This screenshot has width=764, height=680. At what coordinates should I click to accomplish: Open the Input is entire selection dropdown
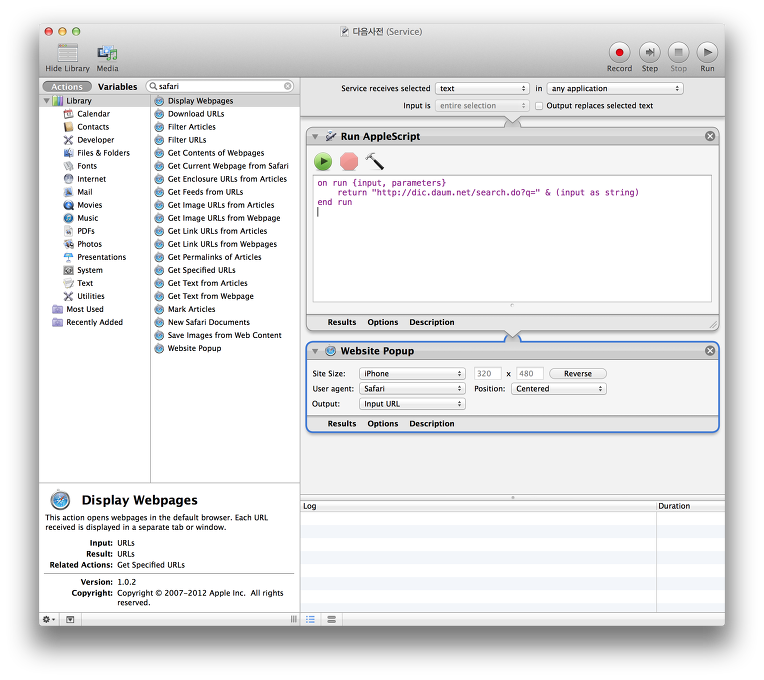(x=482, y=106)
